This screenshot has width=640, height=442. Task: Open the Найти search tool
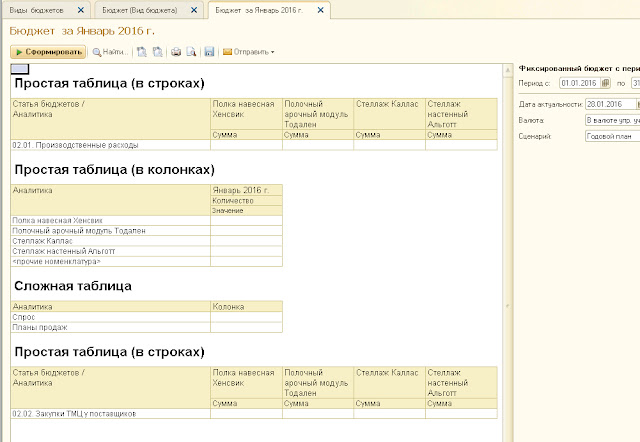coord(110,52)
